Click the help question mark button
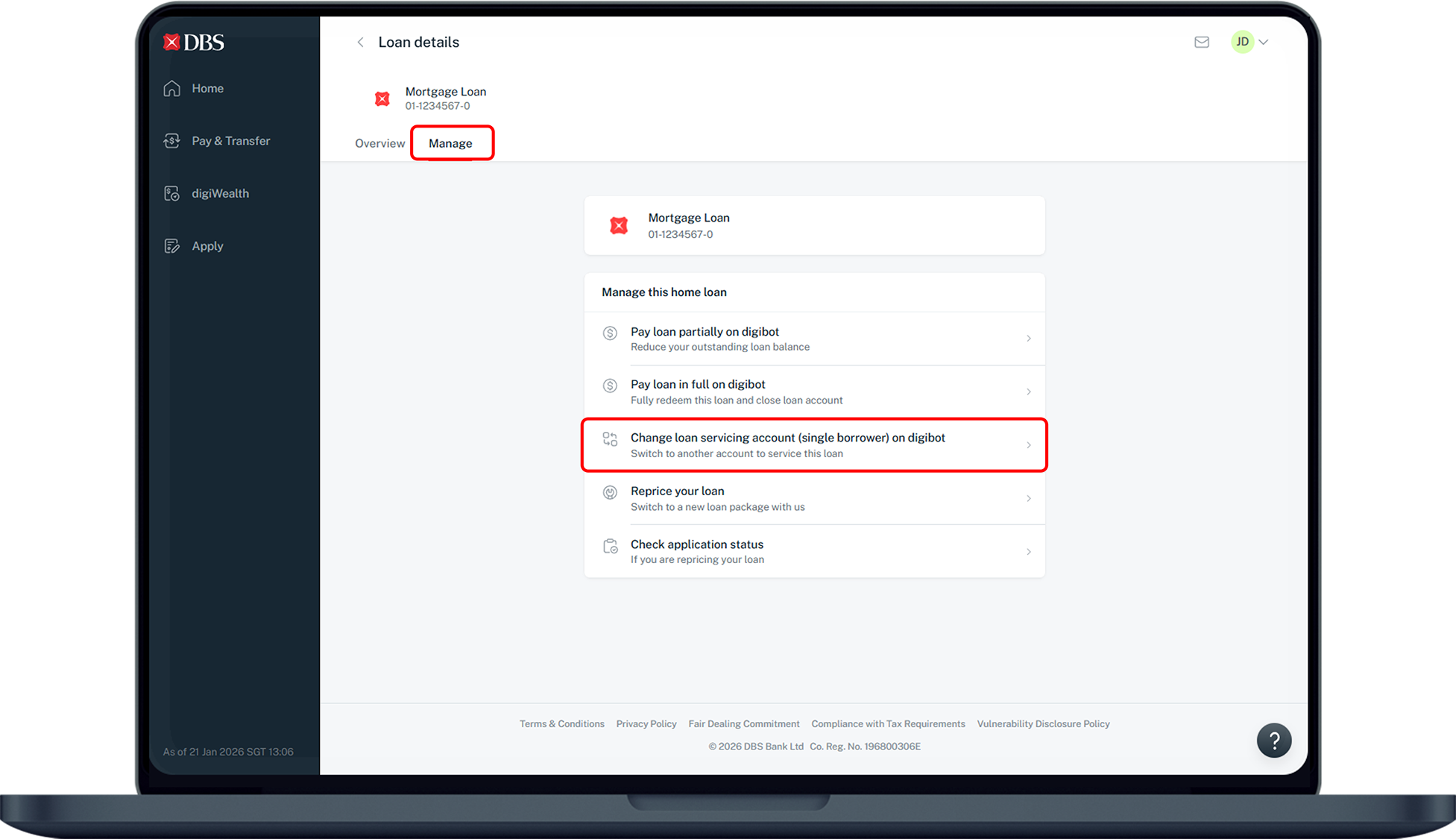Viewport: 1456px width, 839px height. point(1274,740)
